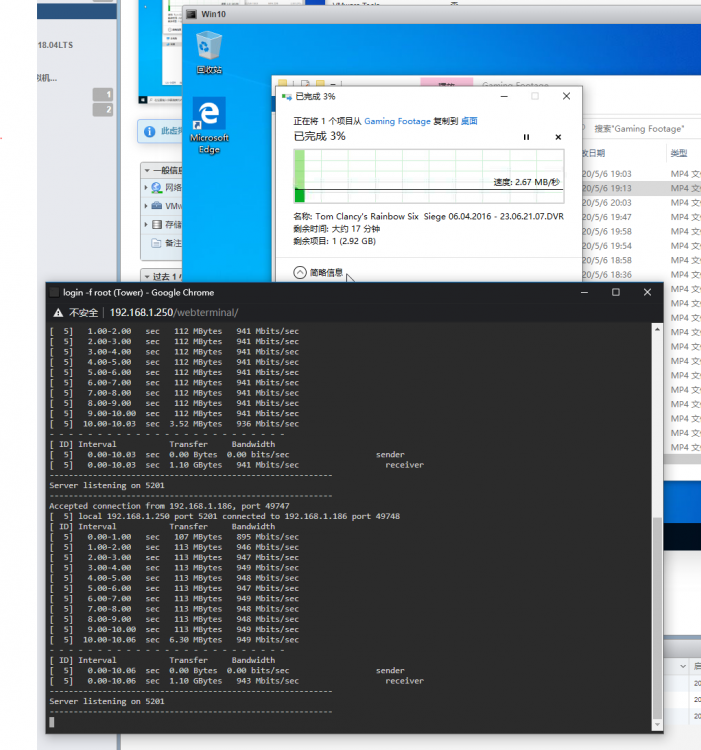Click the Win10 window title icon
The width and height of the screenshot is (701, 750).
pyautogui.click(x=191, y=14)
